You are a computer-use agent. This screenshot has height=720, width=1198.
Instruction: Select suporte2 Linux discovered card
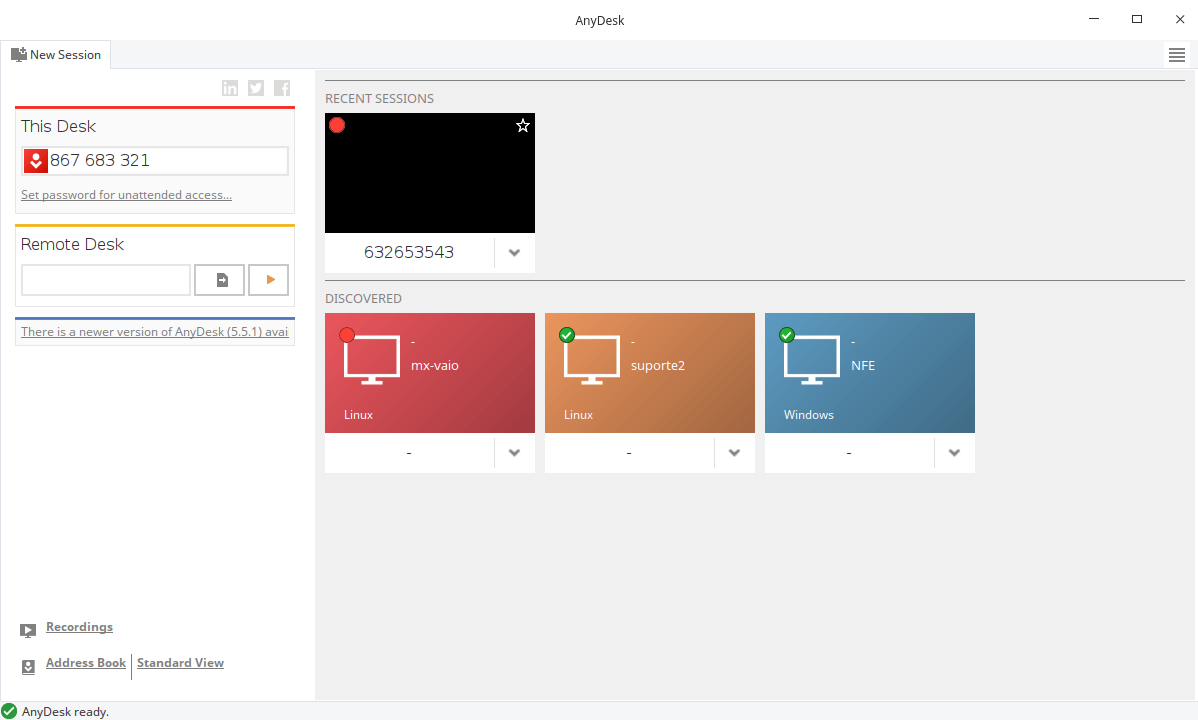click(x=649, y=373)
